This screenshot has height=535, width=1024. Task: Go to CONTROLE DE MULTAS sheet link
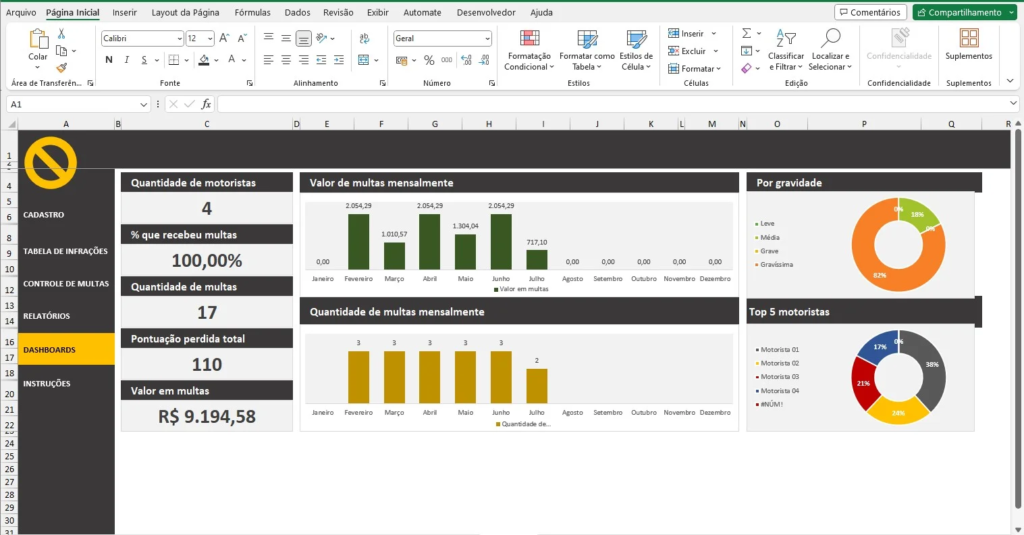(66, 284)
